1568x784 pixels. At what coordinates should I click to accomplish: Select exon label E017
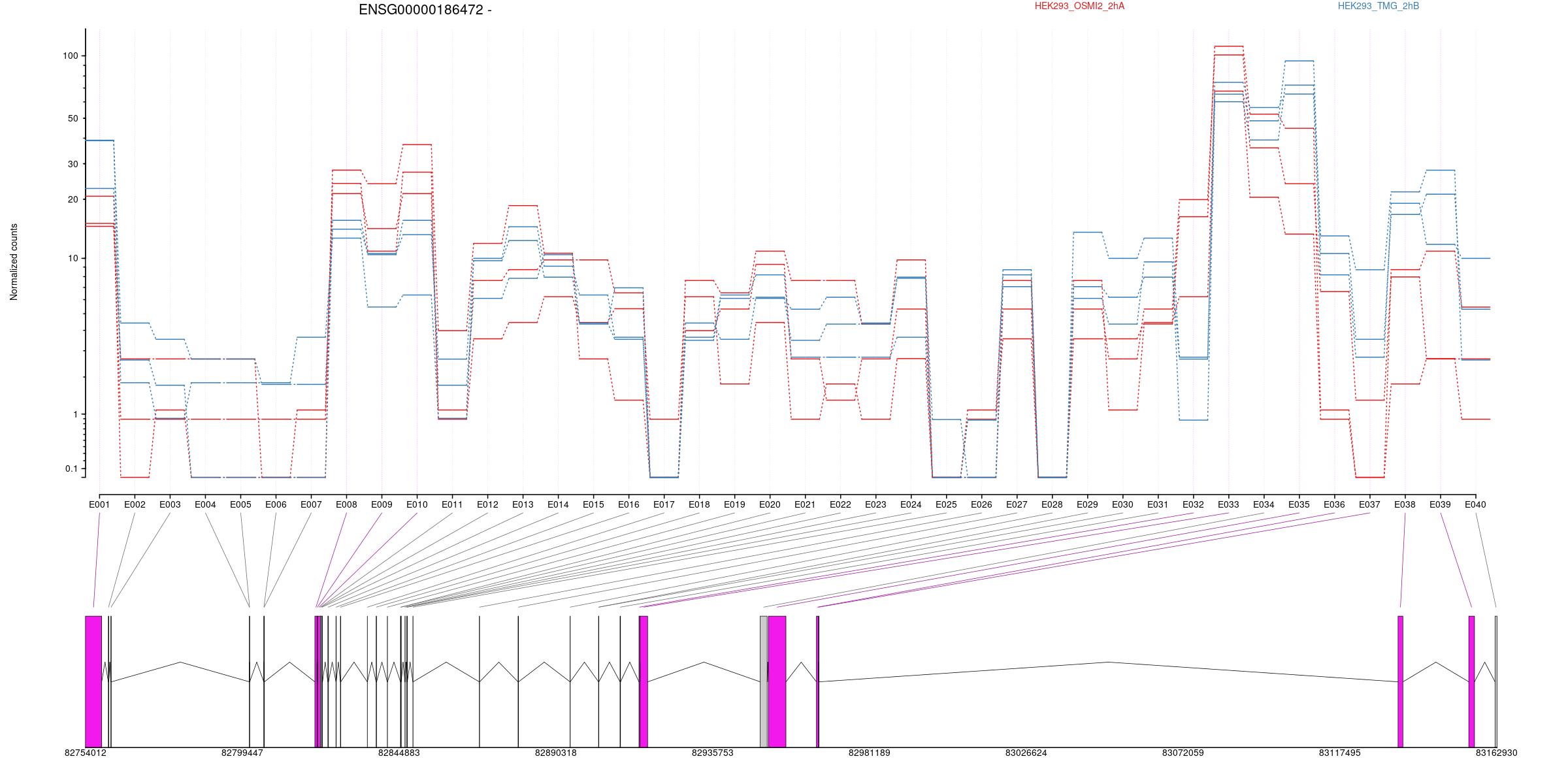(x=664, y=504)
